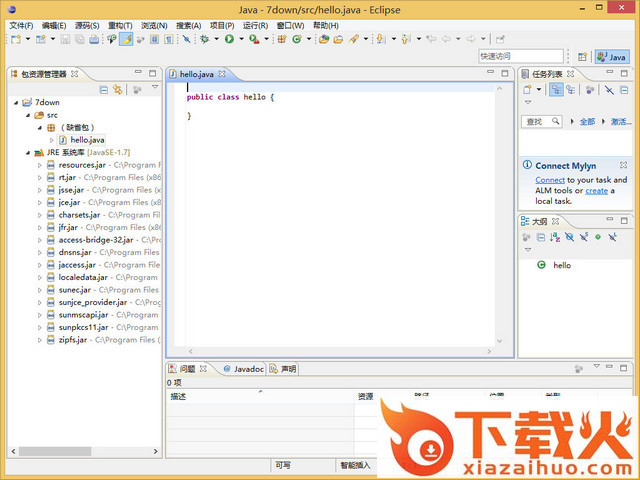Dismiss the Connect Mylyn notice
640x480 pixels.
pyautogui.click(x=623, y=165)
